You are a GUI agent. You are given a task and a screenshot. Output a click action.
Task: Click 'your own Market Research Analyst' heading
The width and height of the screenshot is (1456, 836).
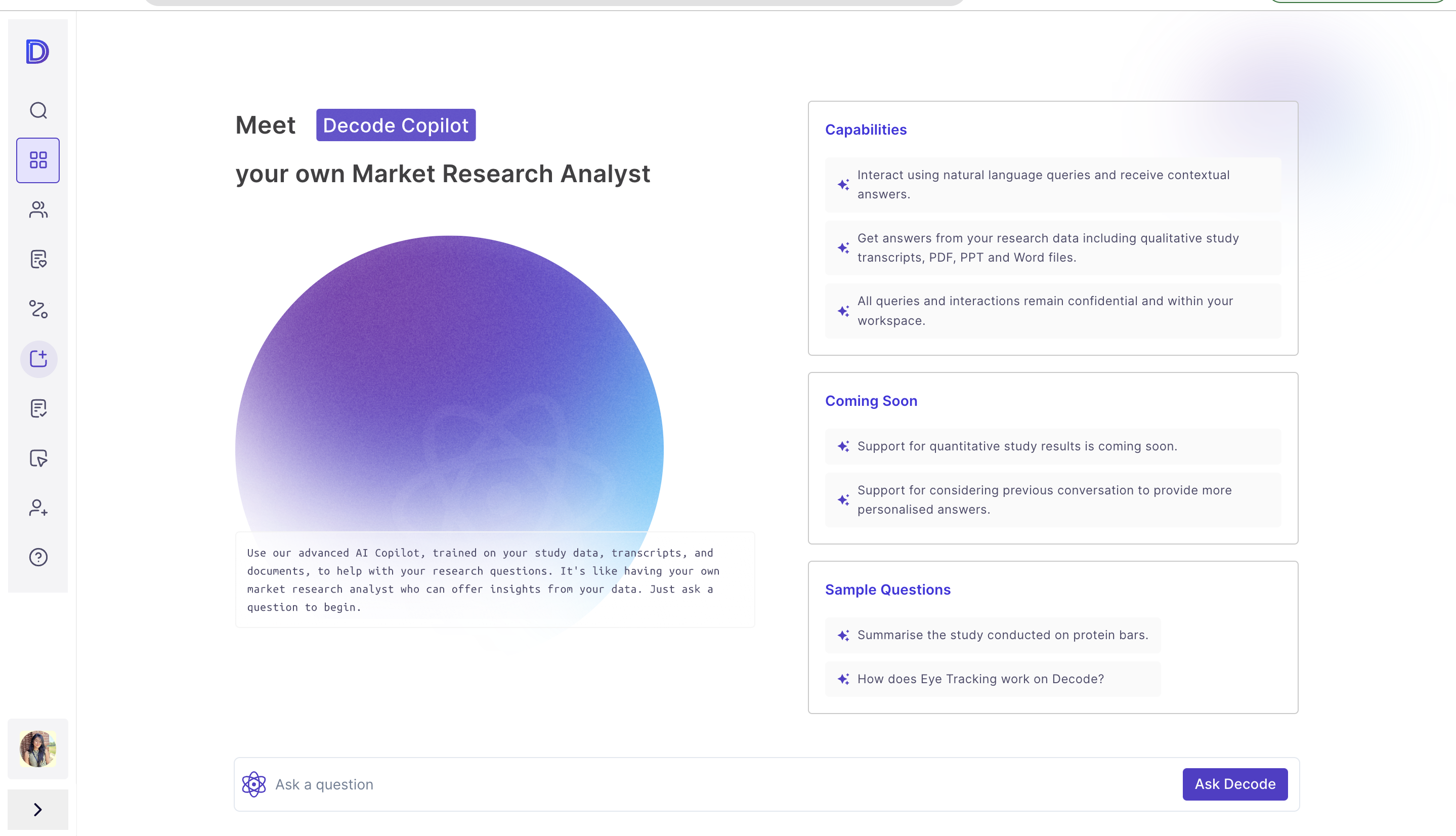click(443, 174)
